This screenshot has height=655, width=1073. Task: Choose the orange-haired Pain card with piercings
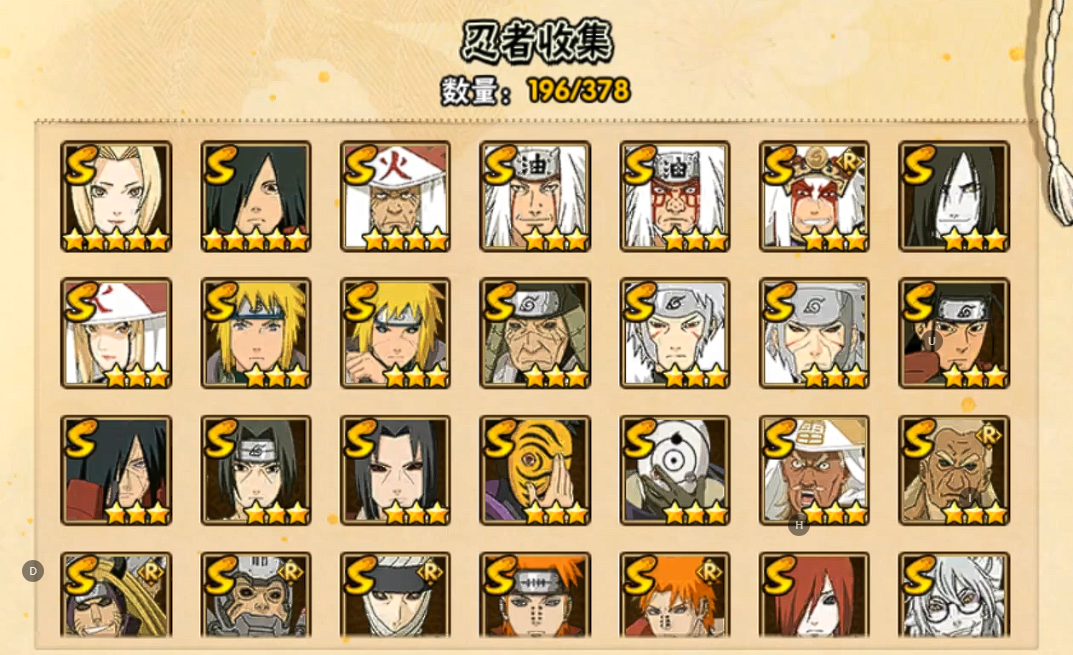(x=534, y=595)
